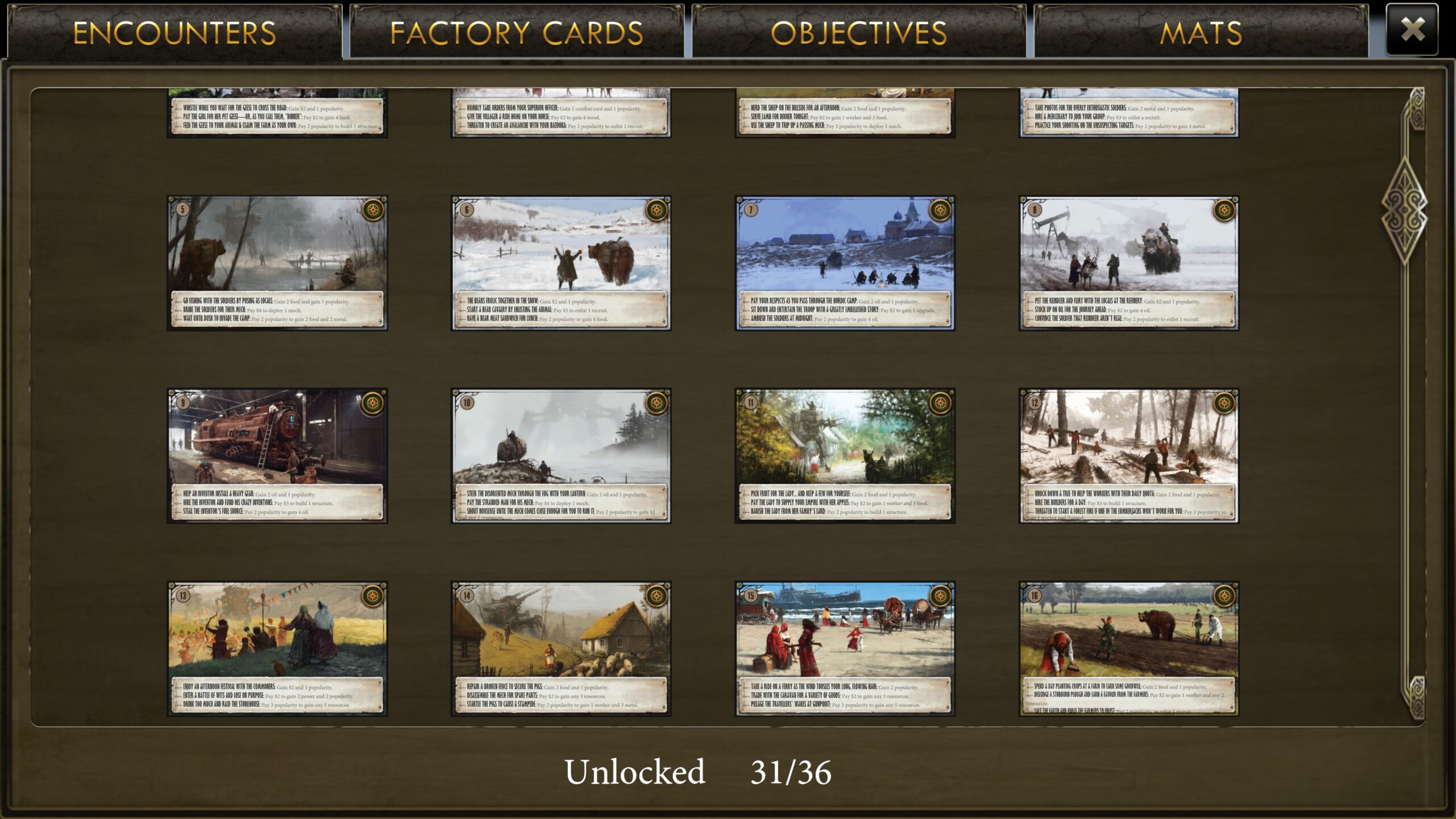Click the Unlocked 31/36 counter text
This screenshot has height=819, width=1456.
coord(697,772)
